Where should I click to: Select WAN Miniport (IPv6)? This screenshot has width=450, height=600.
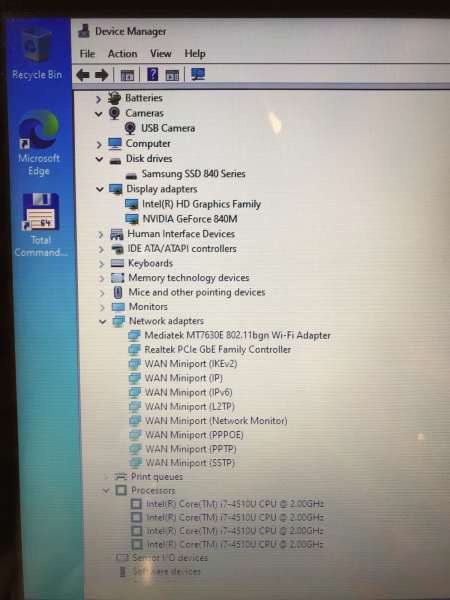pos(188,392)
